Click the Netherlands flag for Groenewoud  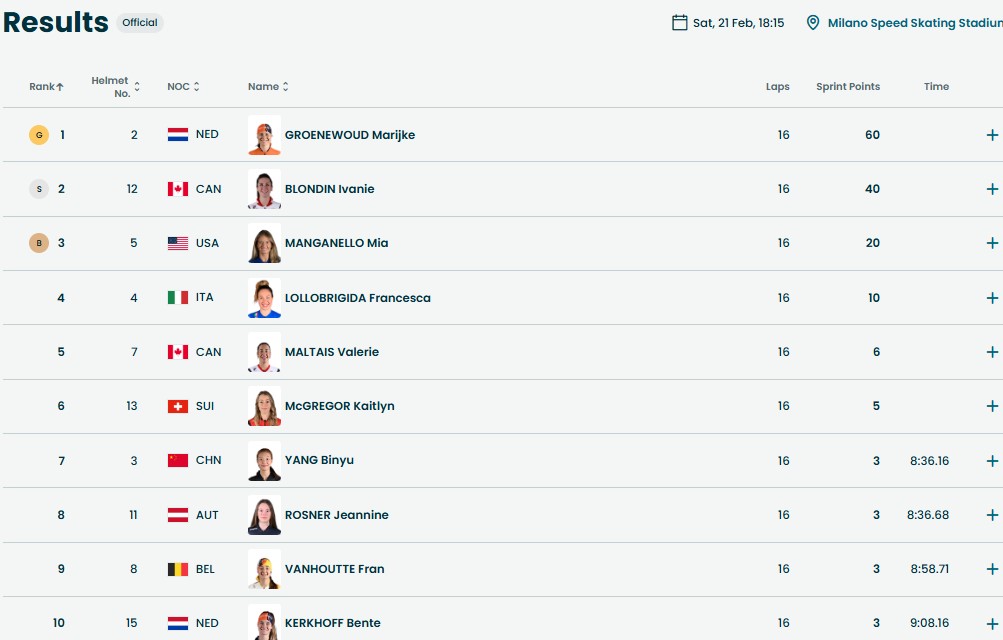(178, 135)
